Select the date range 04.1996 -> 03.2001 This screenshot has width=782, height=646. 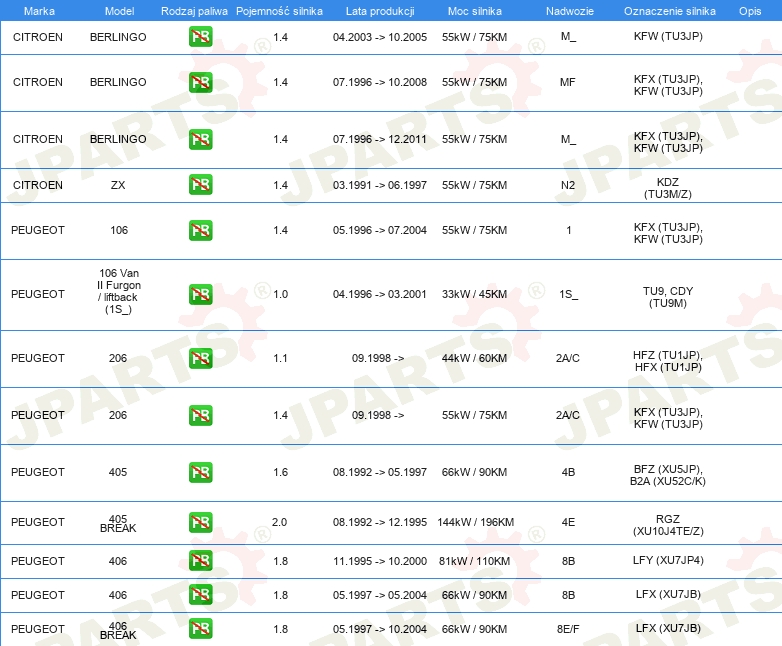tap(380, 294)
